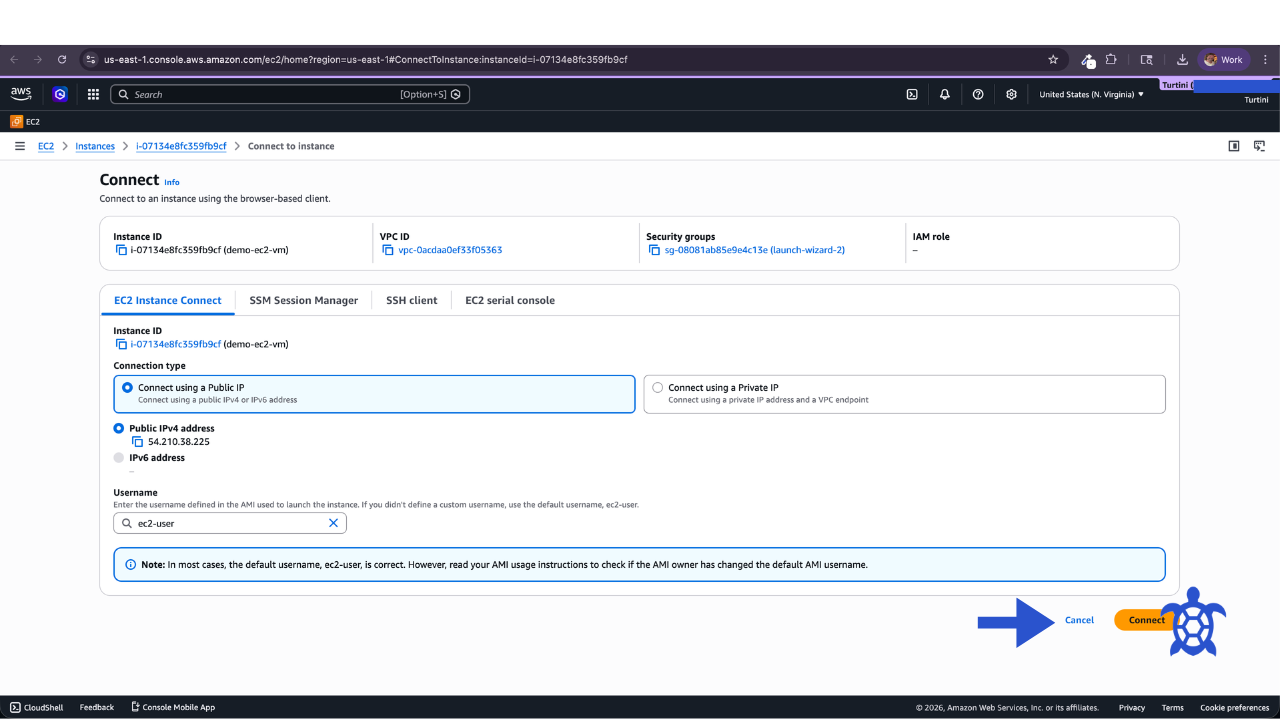This screenshot has height=720, width=1280.
Task: Click the AWS logo home icon
Action: pyautogui.click(x=21, y=94)
